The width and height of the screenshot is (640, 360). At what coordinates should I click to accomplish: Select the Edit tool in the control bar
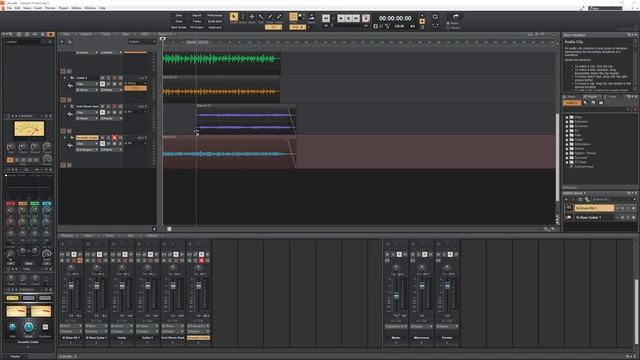pos(261,17)
